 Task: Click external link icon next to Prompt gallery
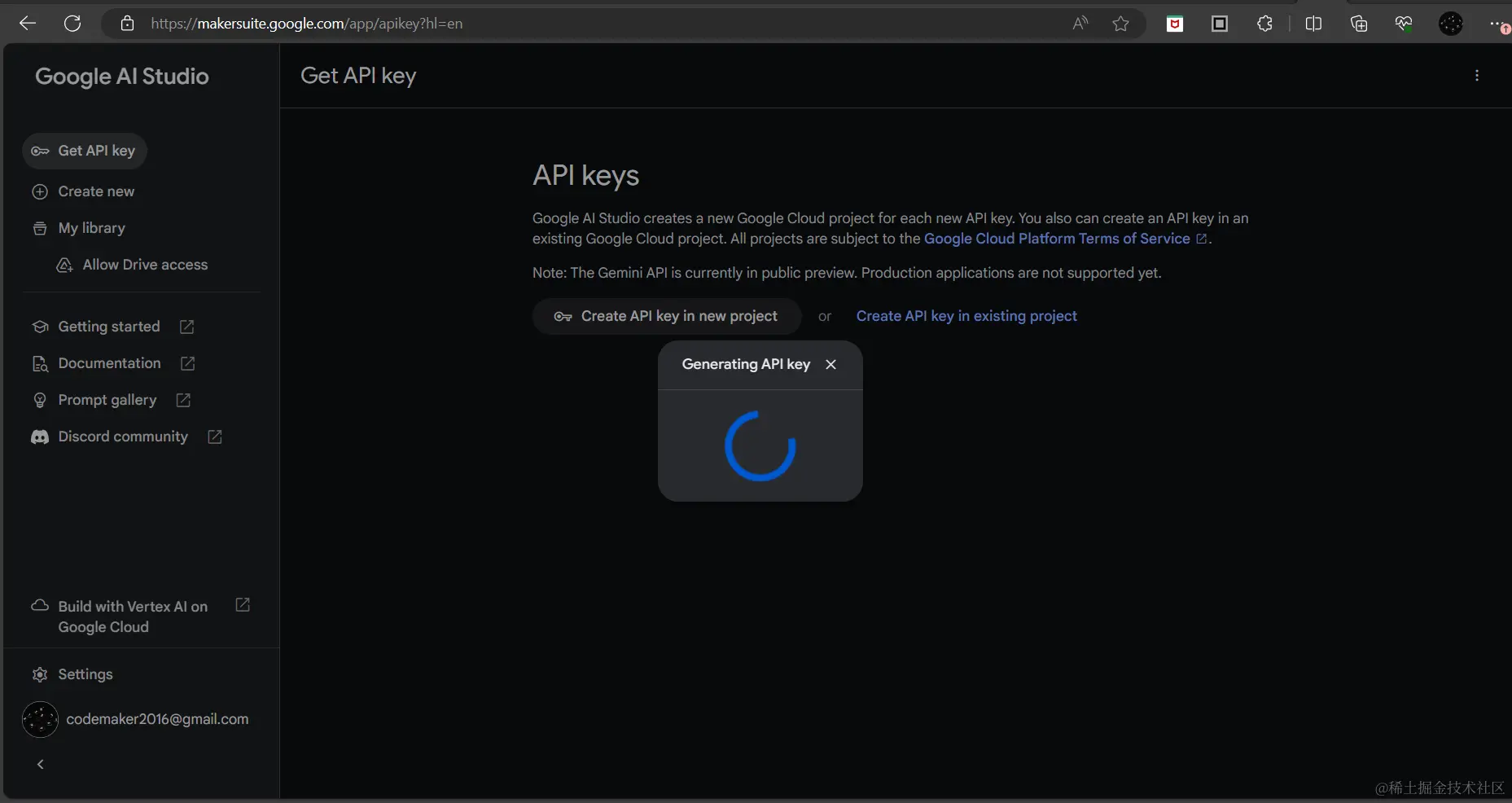[183, 400]
